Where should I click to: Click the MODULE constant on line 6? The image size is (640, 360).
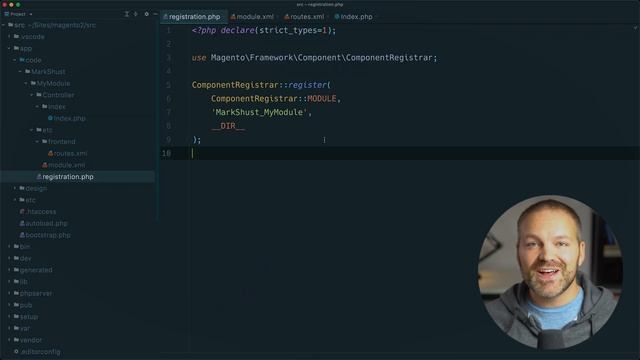[x=322, y=99]
